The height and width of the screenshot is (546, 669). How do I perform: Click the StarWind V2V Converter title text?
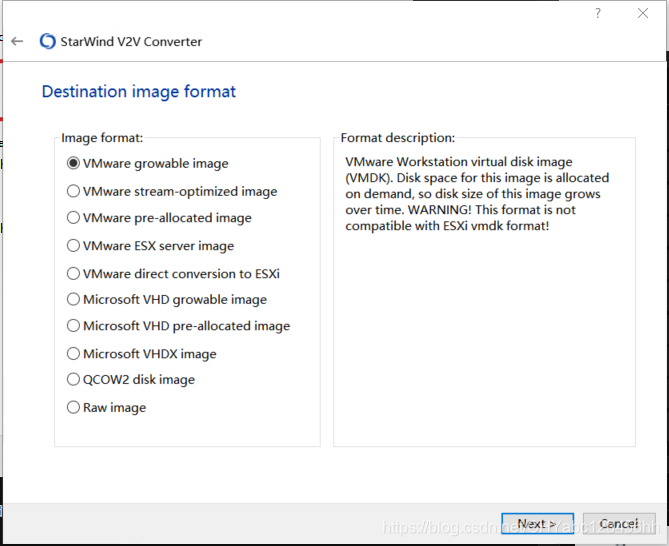[x=131, y=42]
